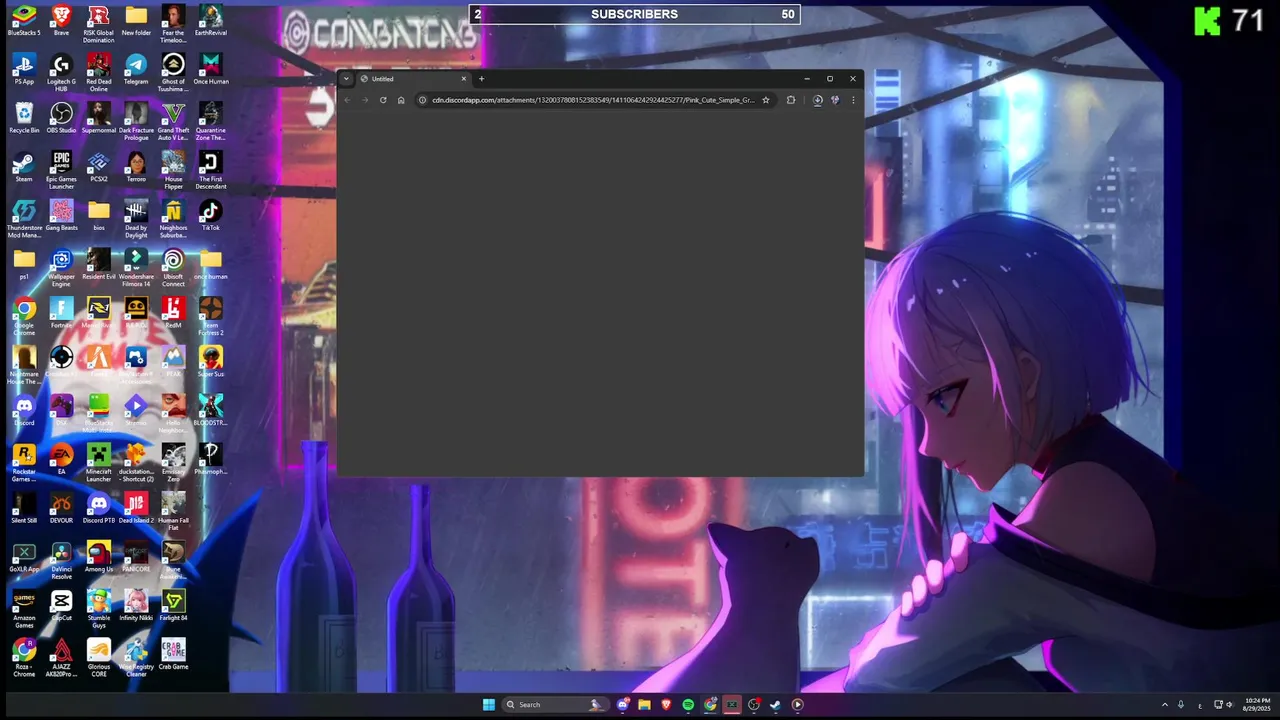Image resolution: width=1280 pixels, height=720 pixels.
Task: Bookmark this page with the star icon
Action: click(x=766, y=100)
